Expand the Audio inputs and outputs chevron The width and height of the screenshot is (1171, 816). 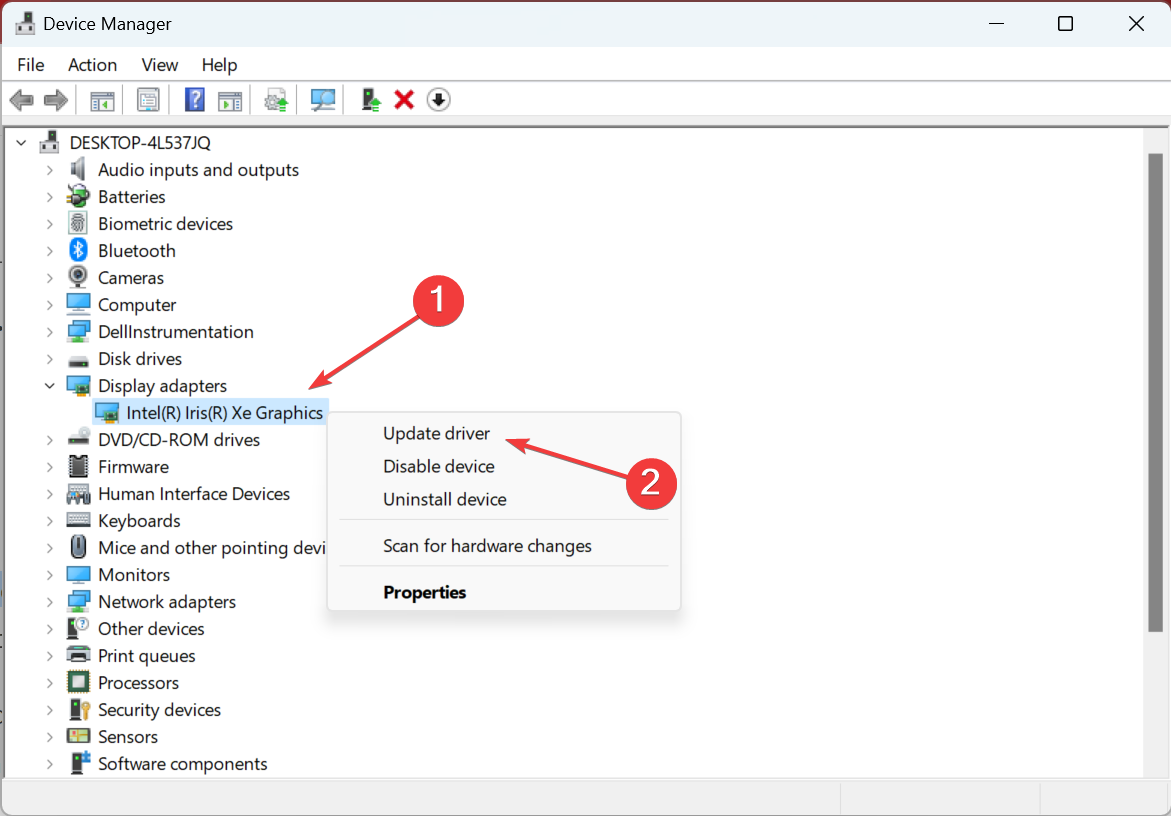pos(49,169)
